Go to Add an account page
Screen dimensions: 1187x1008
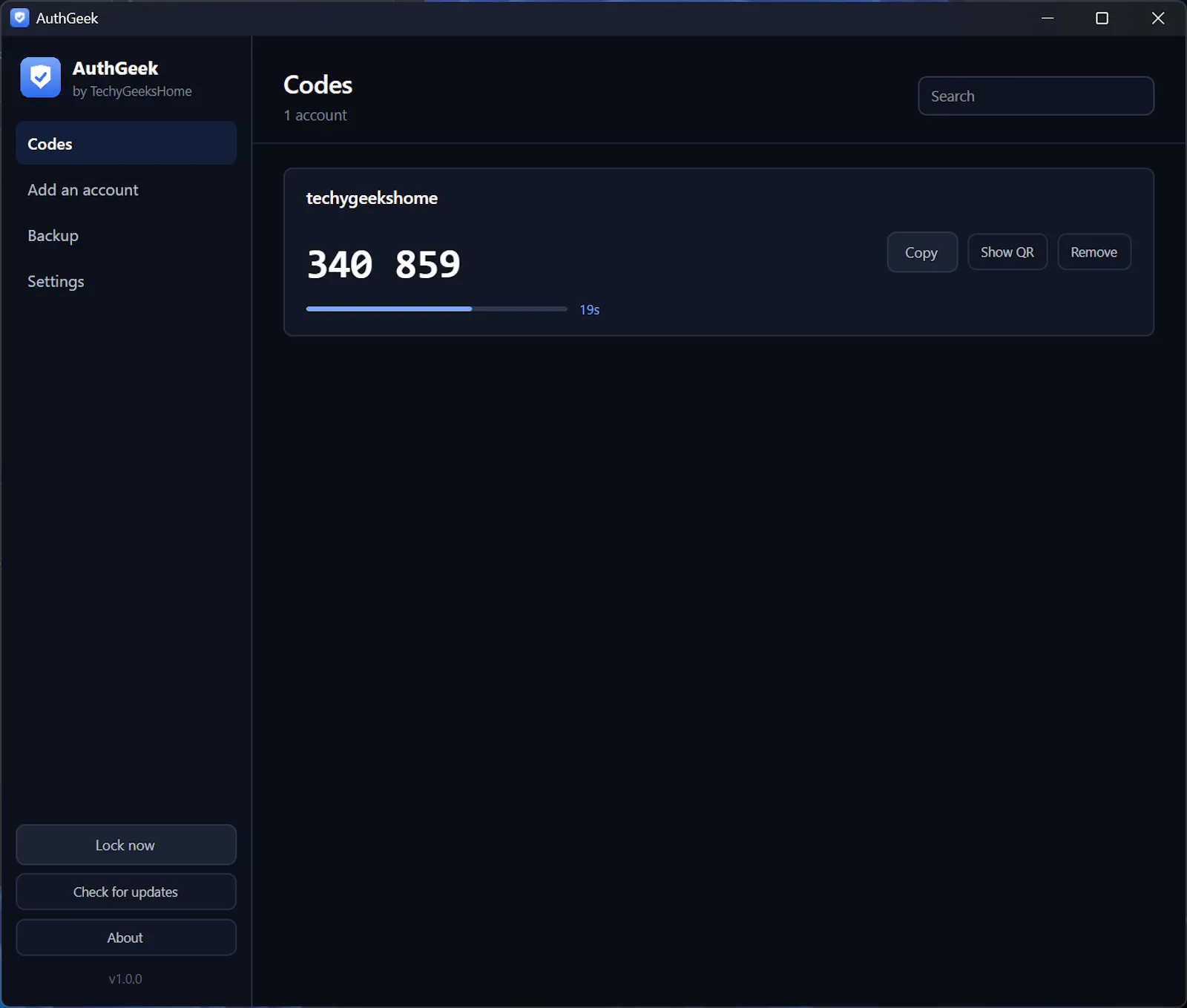[126, 190]
